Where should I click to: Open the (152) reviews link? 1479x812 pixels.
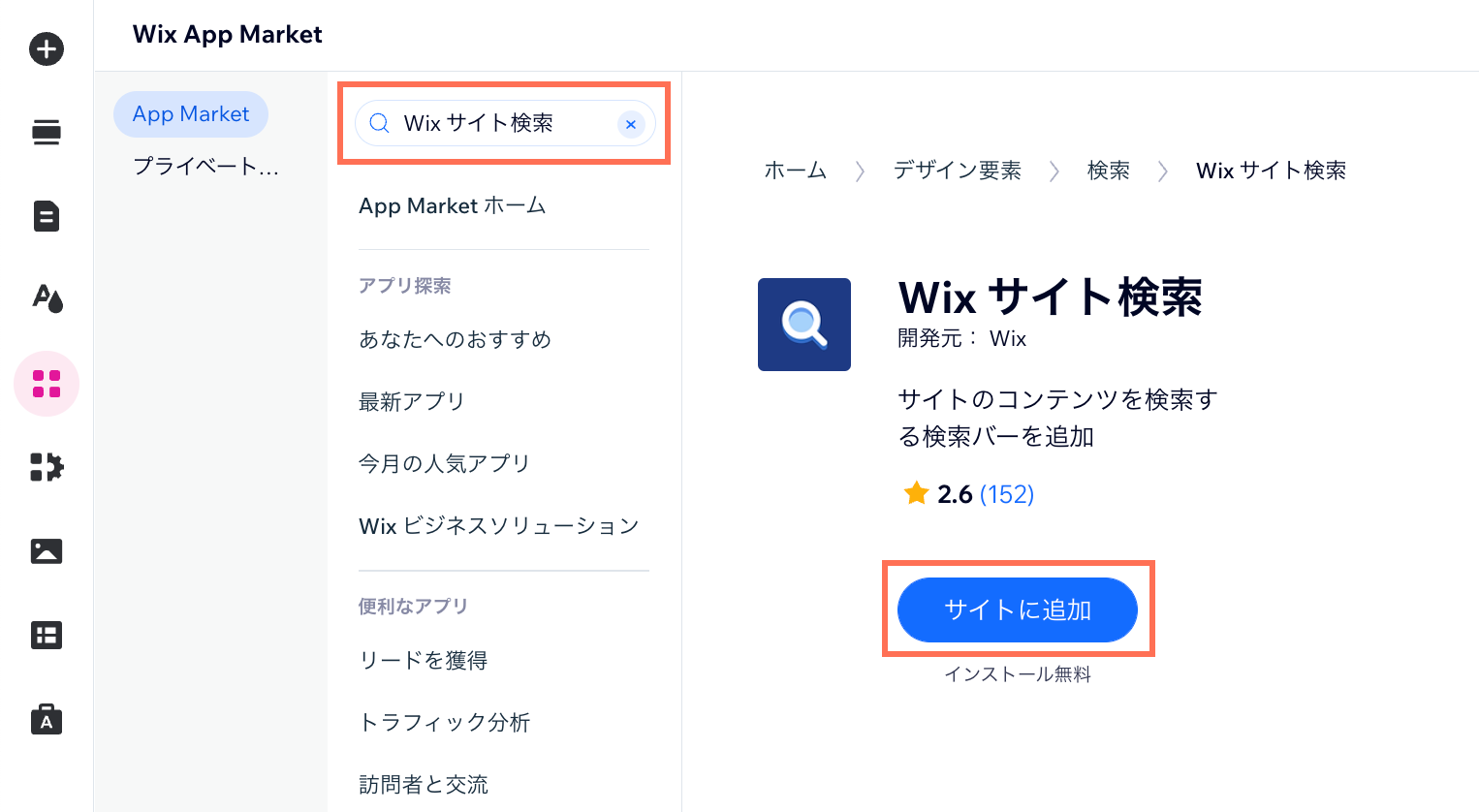click(1007, 494)
